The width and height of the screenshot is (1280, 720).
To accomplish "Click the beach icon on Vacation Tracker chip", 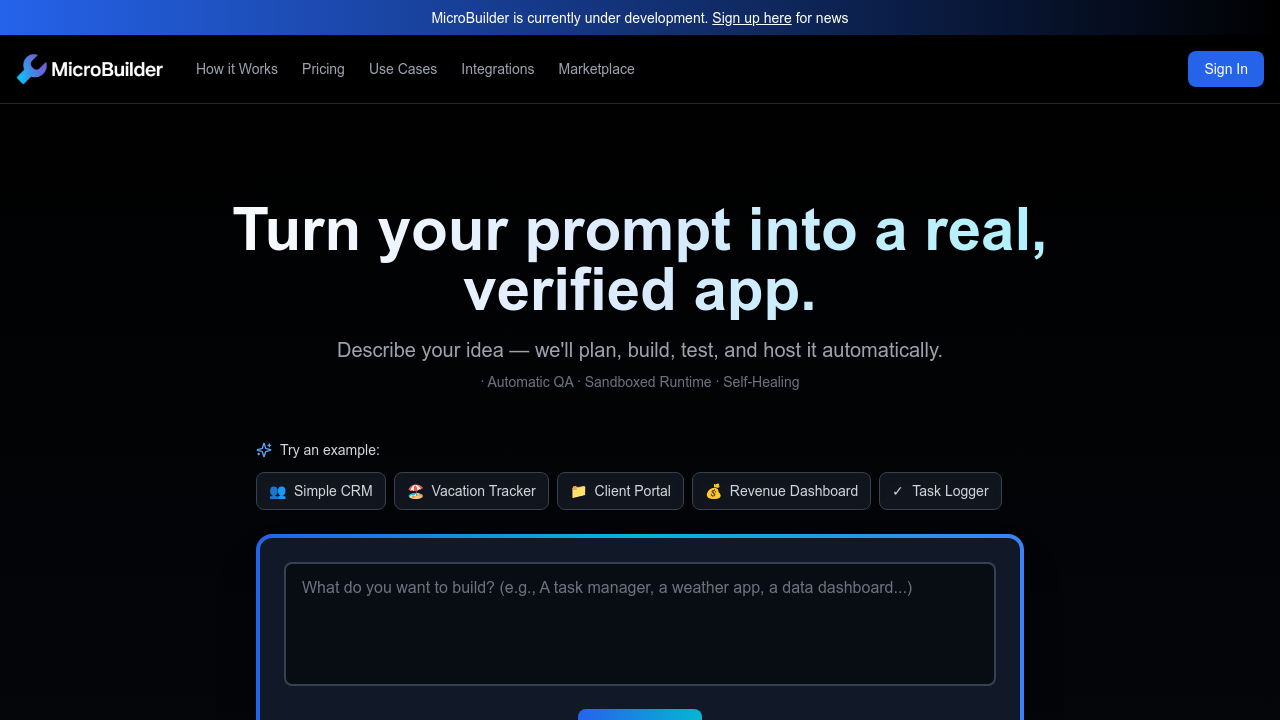I will coord(414,491).
